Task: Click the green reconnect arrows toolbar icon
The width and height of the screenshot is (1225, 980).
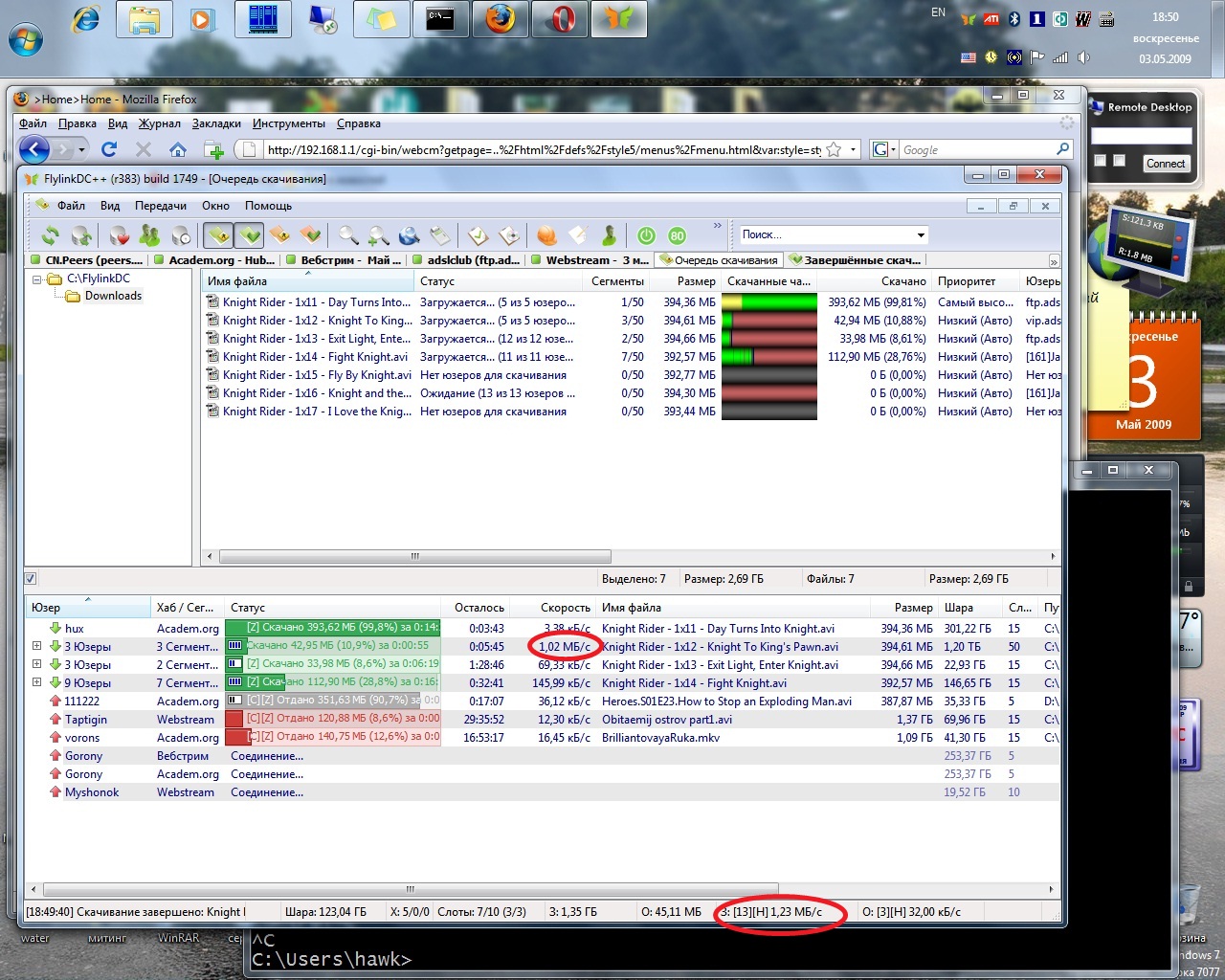Action: [50, 235]
